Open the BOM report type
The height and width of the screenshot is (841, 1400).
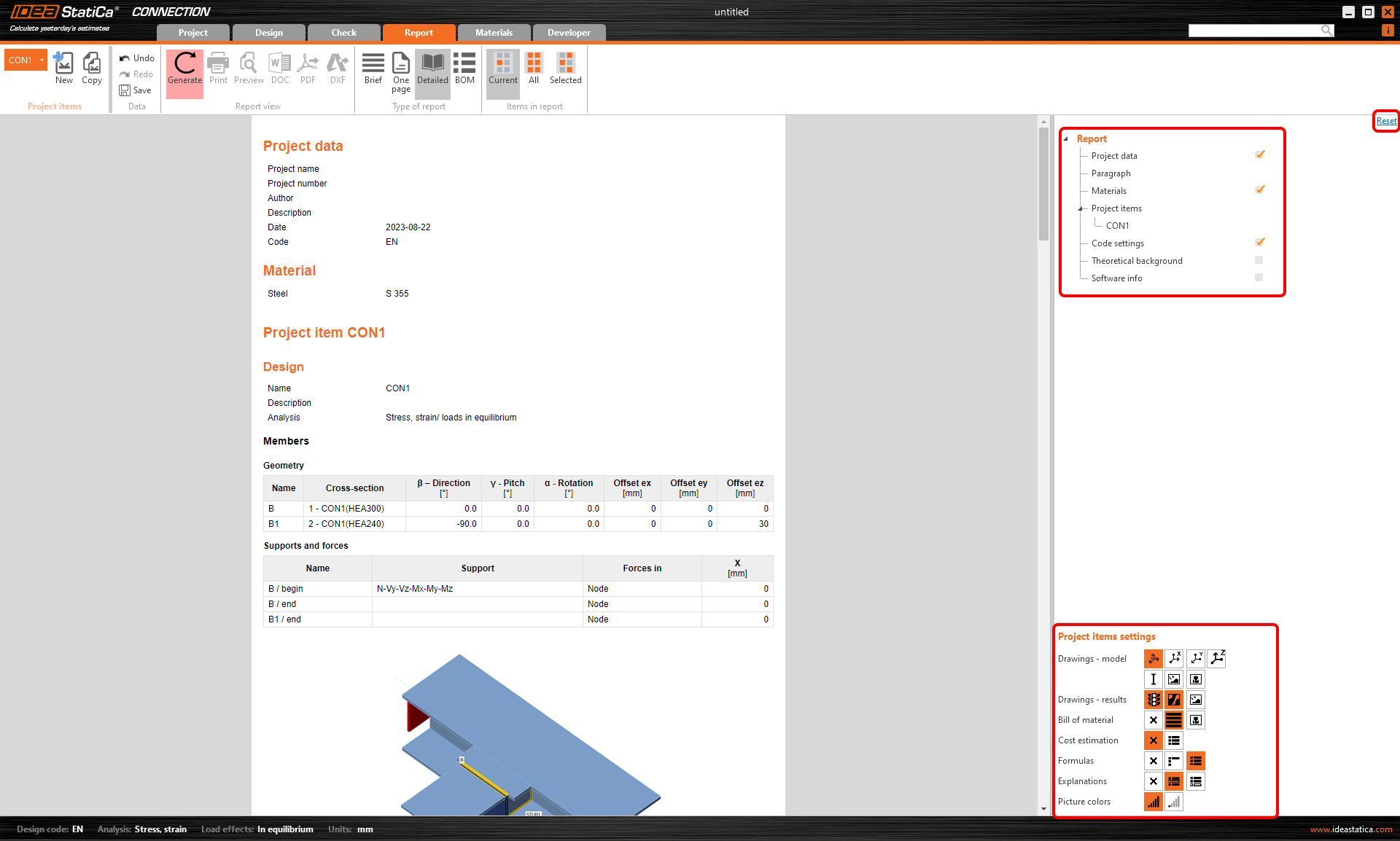[x=464, y=71]
